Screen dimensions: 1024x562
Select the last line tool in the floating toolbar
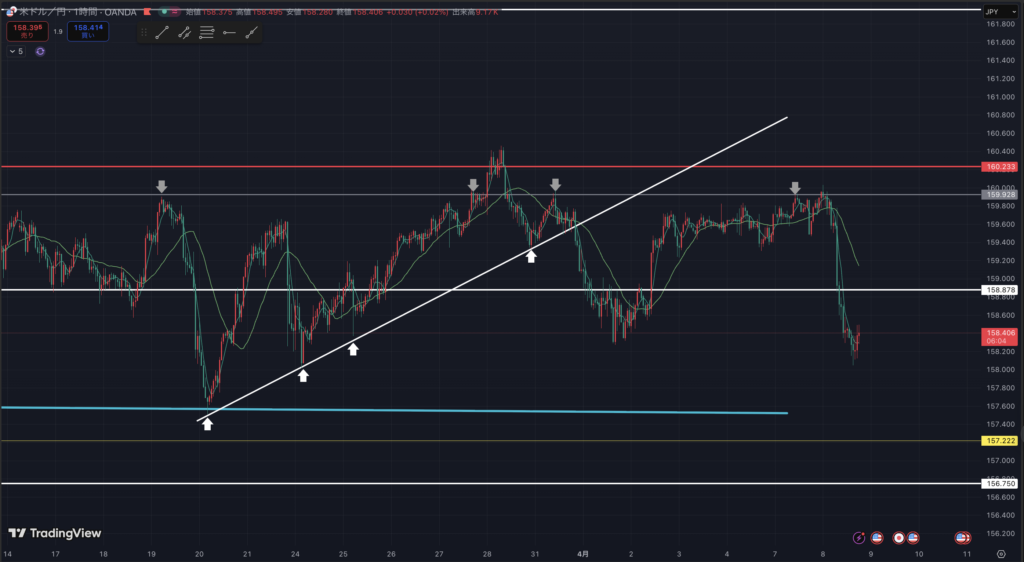click(251, 32)
